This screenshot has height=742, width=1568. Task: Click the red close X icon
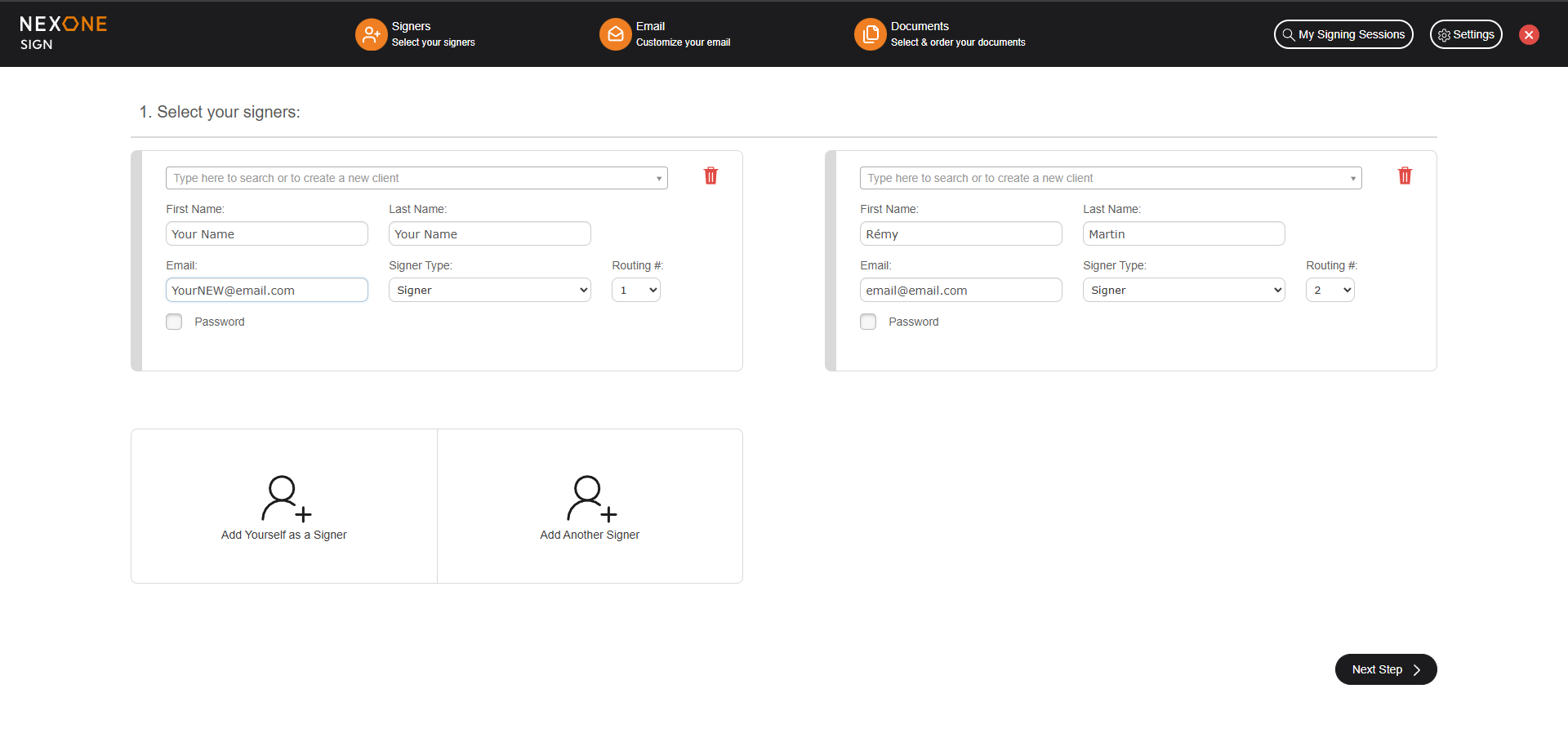click(x=1529, y=34)
